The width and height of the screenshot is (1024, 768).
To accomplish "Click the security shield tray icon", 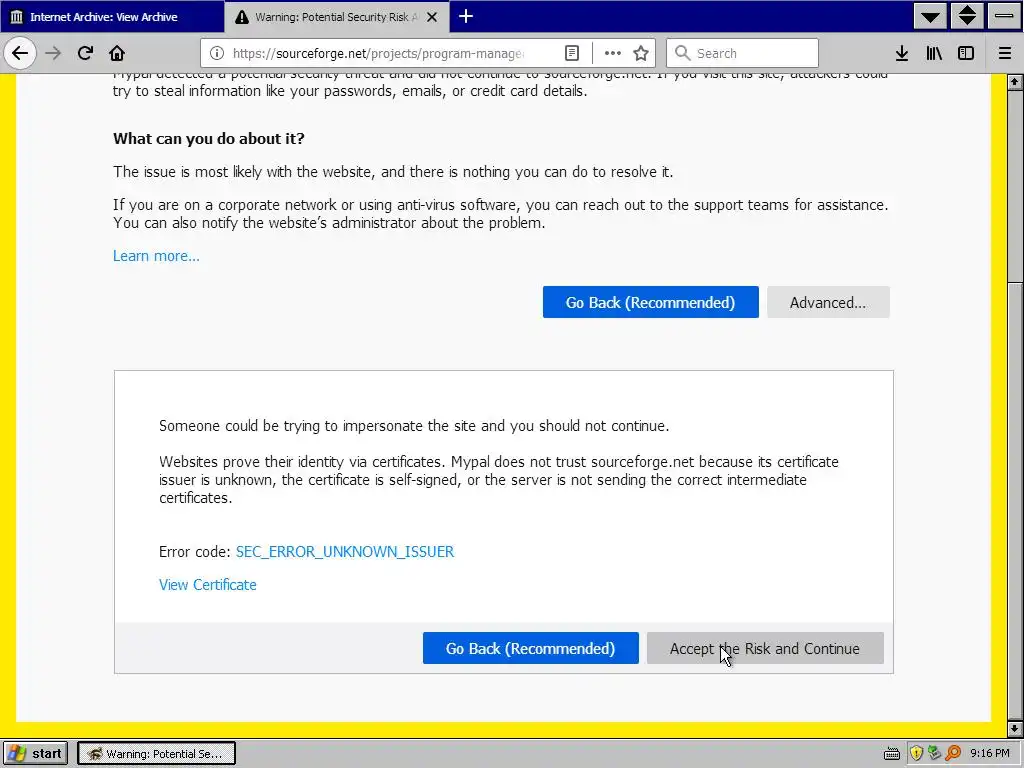I will point(916,754).
